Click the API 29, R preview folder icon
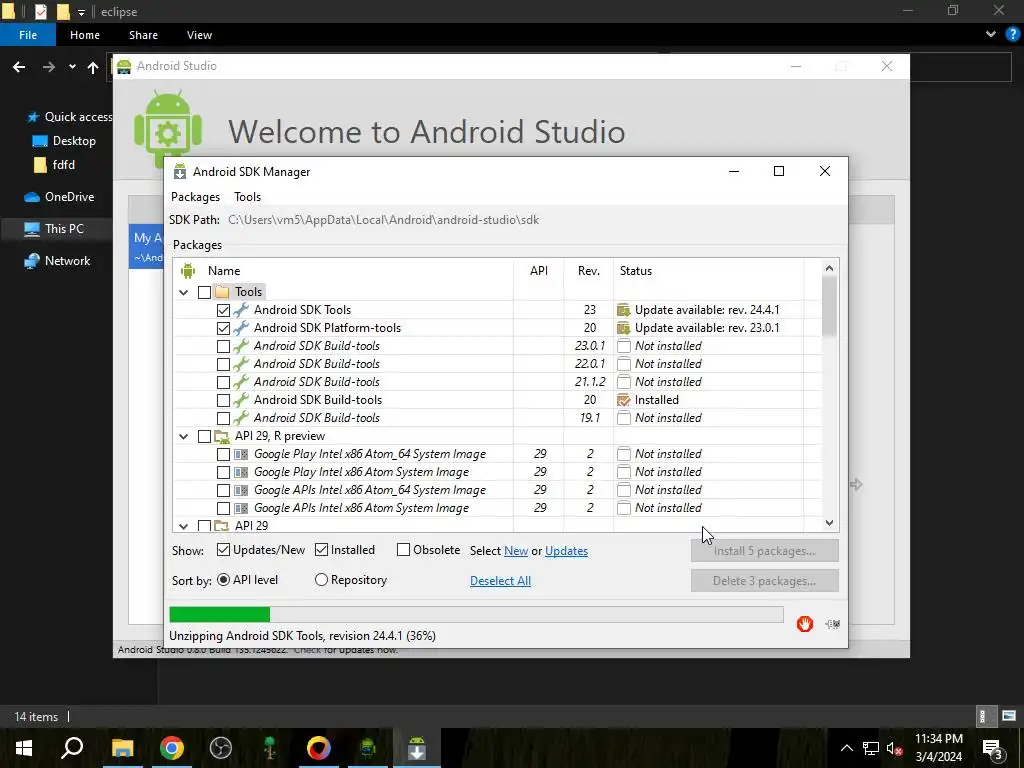This screenshot has height=768, width=1024. click(x=222, y=436)
